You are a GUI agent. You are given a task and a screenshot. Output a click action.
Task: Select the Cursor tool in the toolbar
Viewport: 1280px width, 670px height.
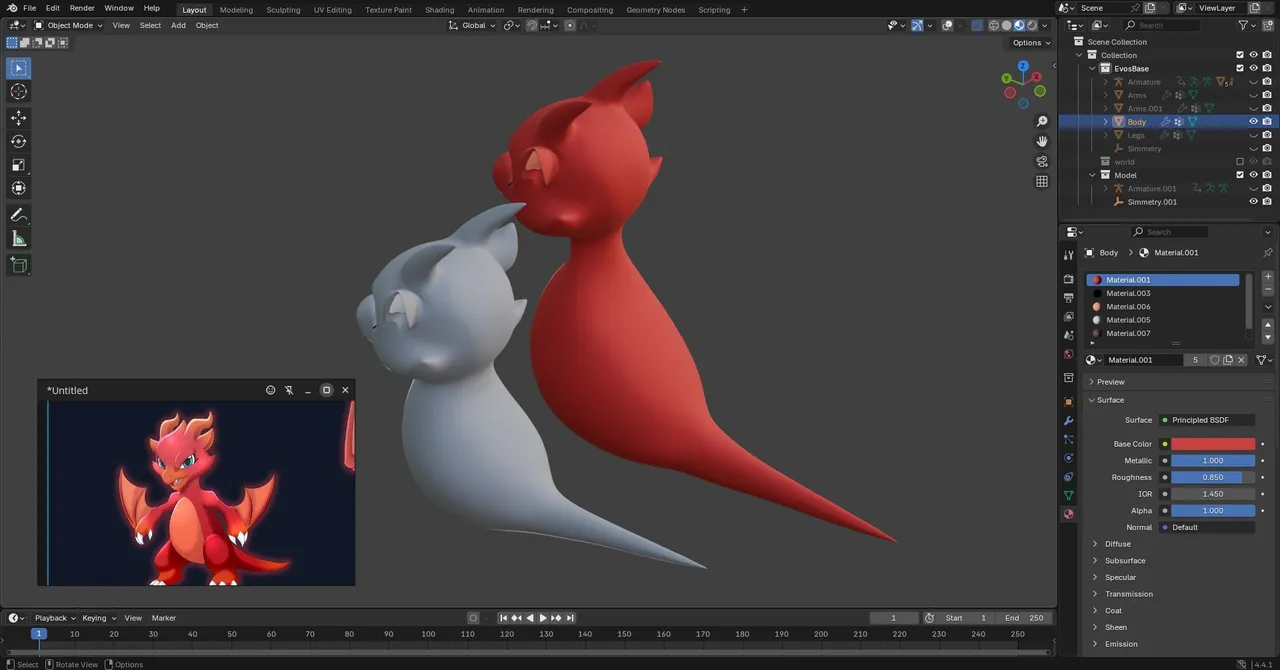[18, 92]
